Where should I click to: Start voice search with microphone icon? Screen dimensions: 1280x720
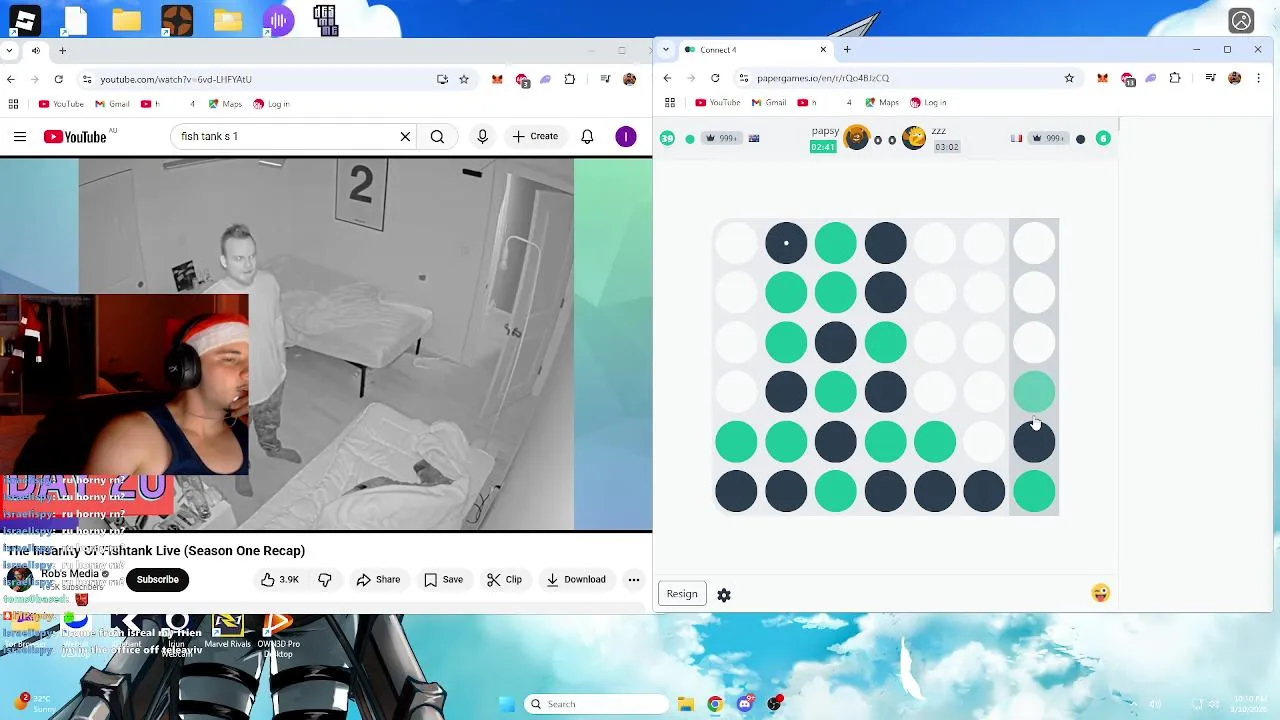click(x=482, y=136)
